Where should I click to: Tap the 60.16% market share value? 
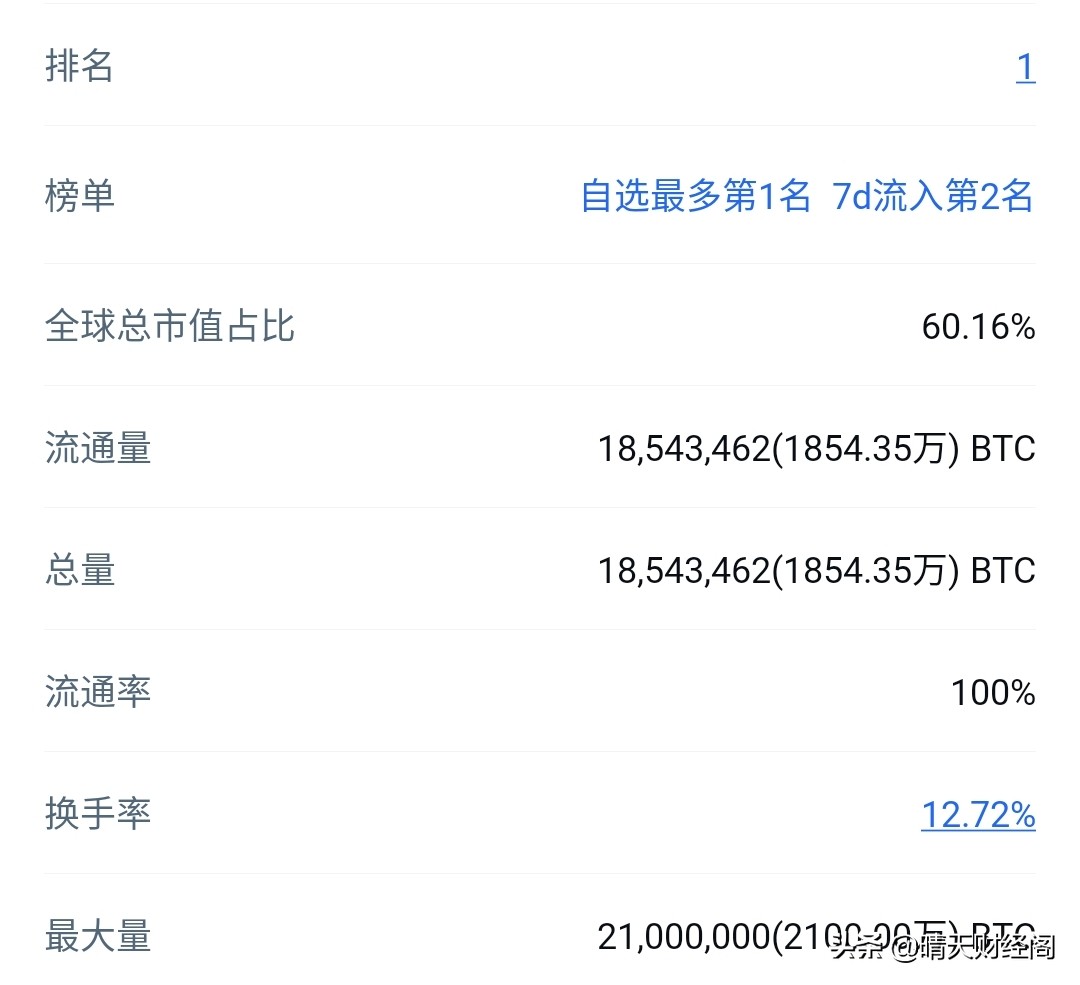977,327
